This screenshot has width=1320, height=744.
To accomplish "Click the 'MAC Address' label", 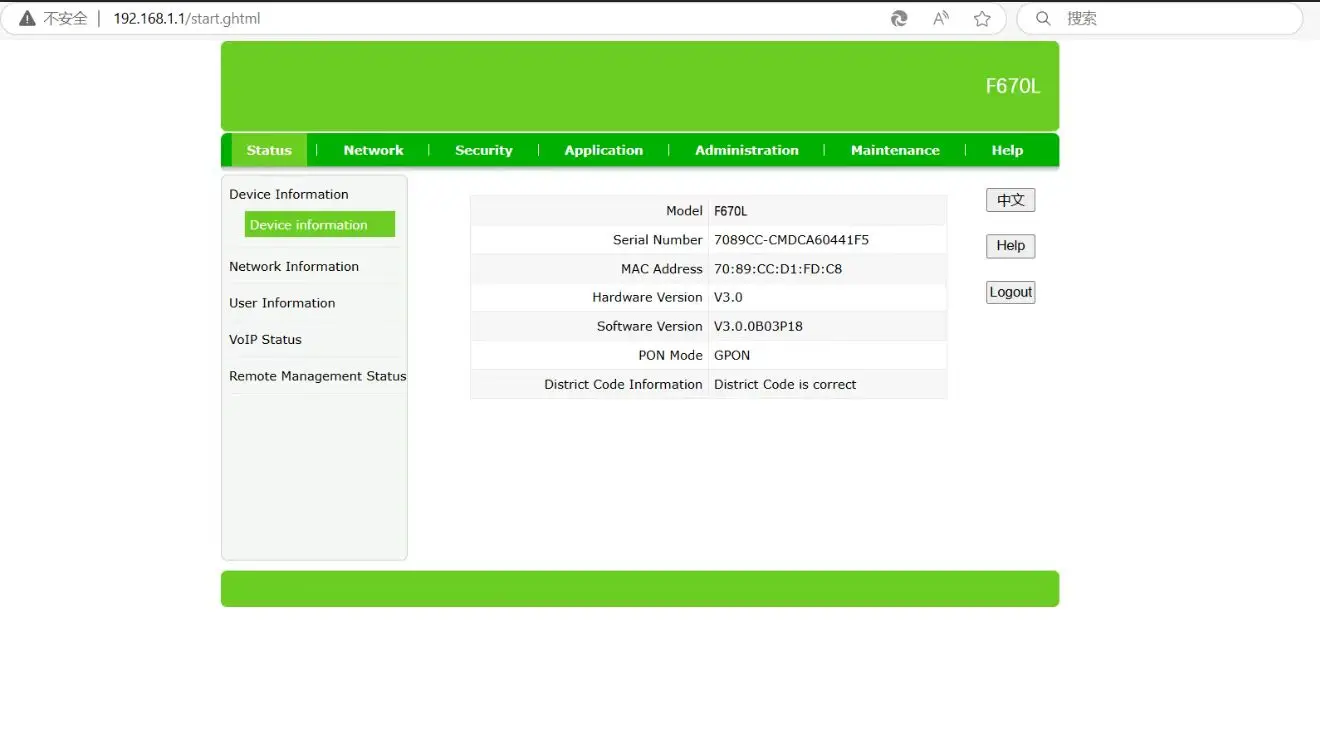I will coord(662,269).
